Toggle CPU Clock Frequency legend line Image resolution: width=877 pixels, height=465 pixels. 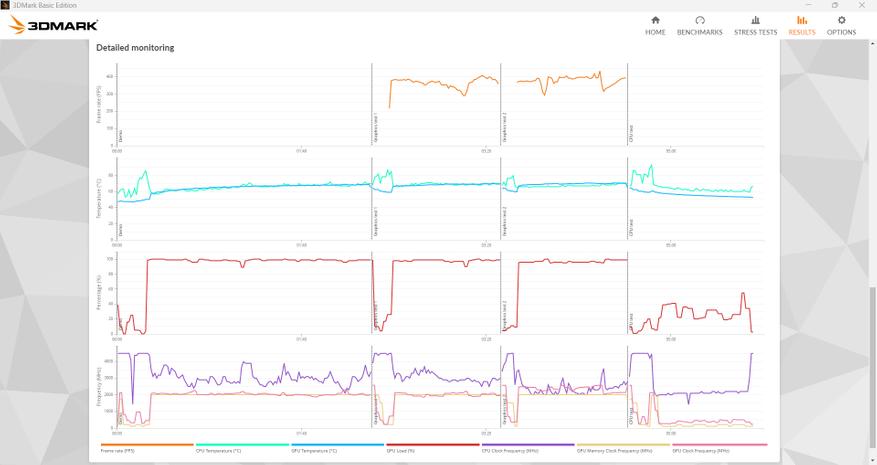click(x=528, y=448)
